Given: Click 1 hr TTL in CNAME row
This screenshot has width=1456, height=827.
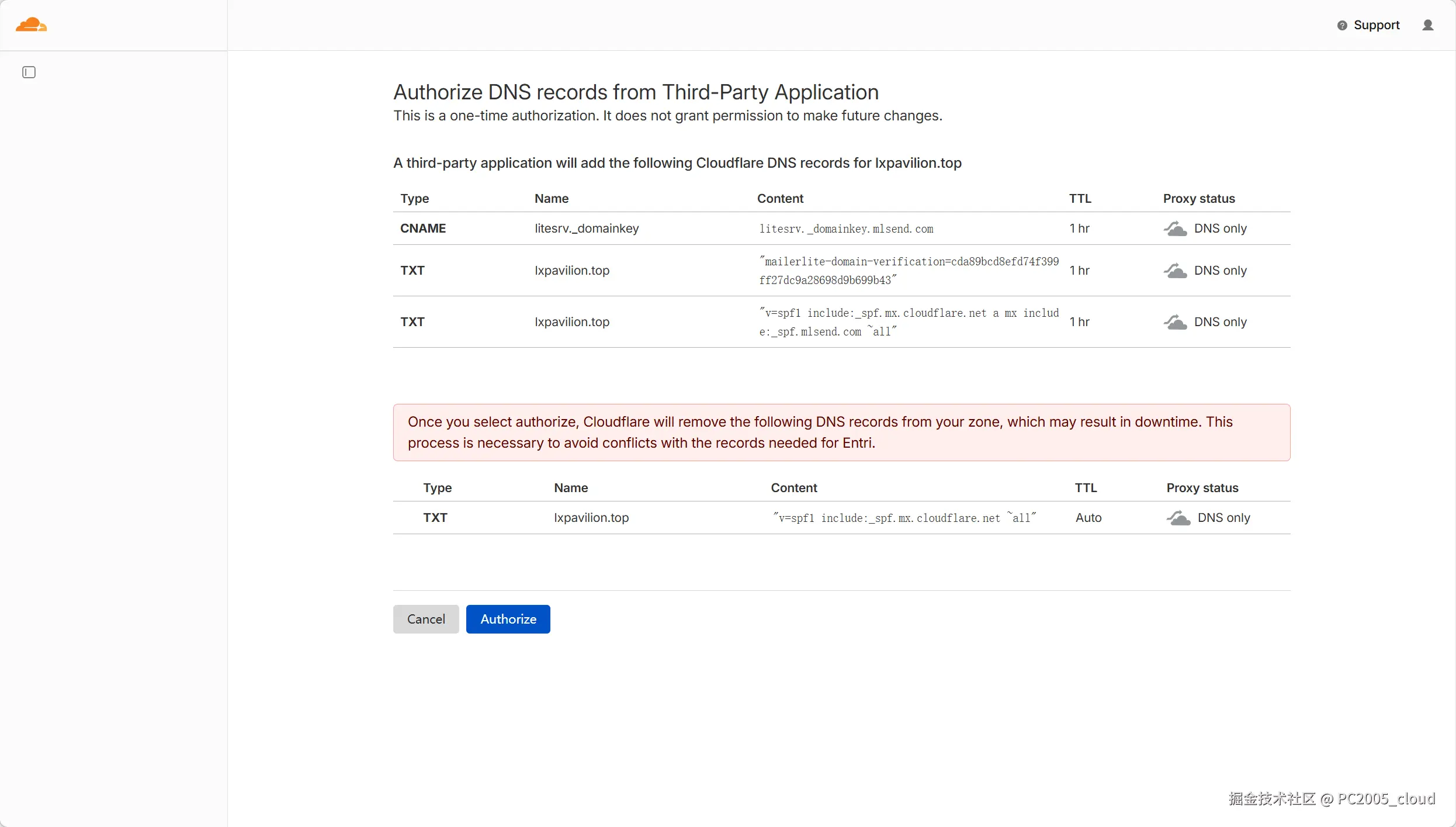Looking at the screenshot, I should click(x=1079, y=229).
